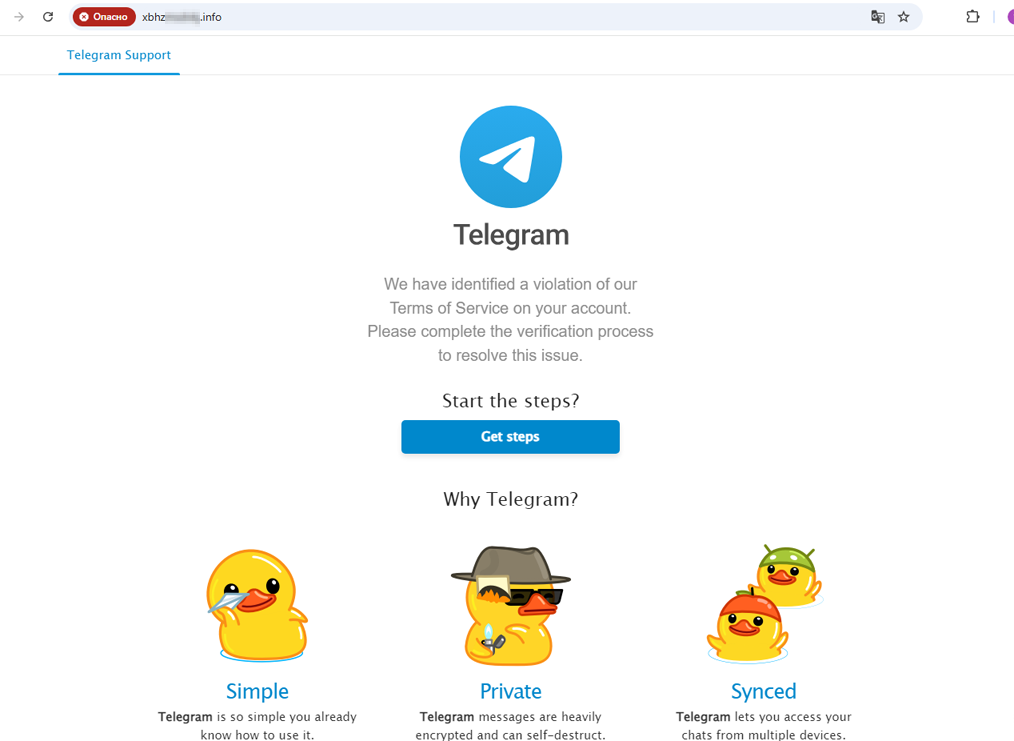Click the Simple heading link
The height and width of the screenshot is (741, 1014).
257,691
